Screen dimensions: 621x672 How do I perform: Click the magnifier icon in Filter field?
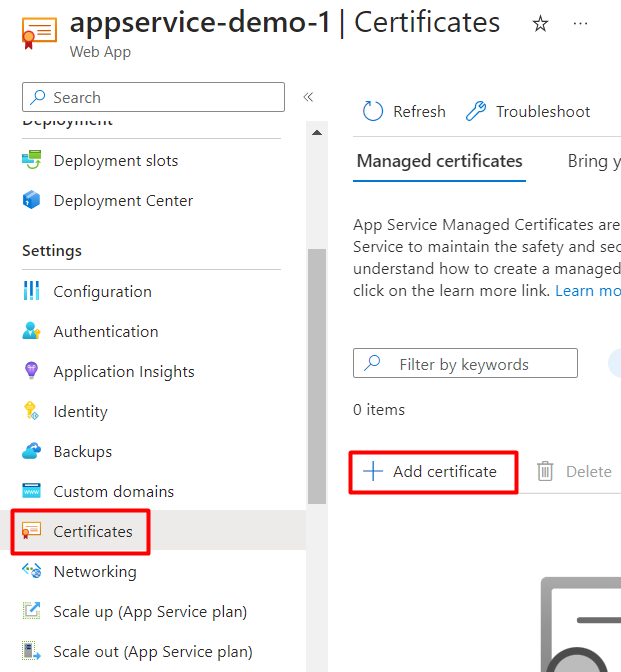tap(372, 363)
